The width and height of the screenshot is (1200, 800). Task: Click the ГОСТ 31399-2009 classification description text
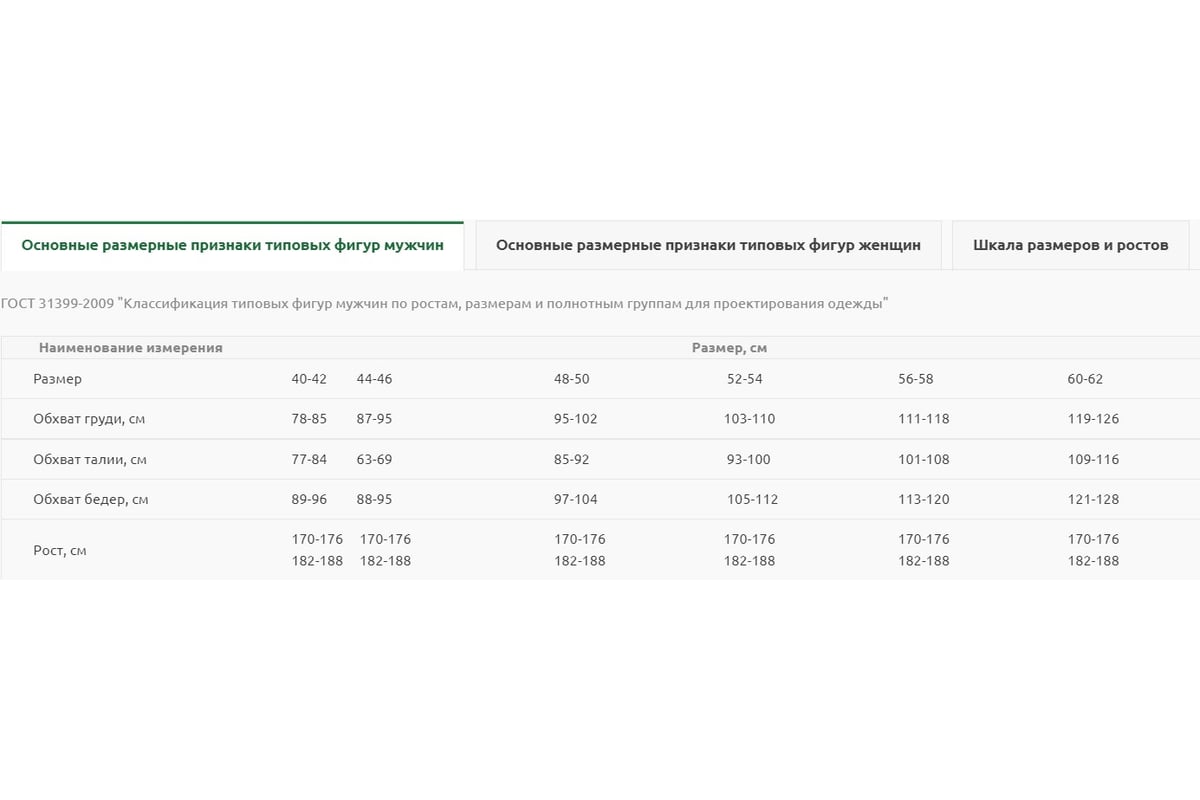tap(445, 303)
